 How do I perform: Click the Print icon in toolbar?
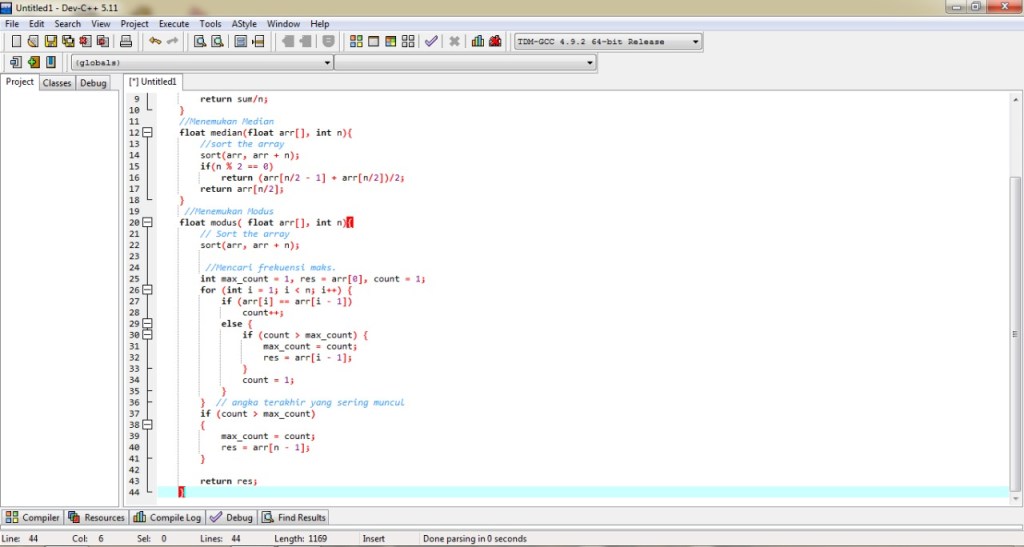pos(126,42)
